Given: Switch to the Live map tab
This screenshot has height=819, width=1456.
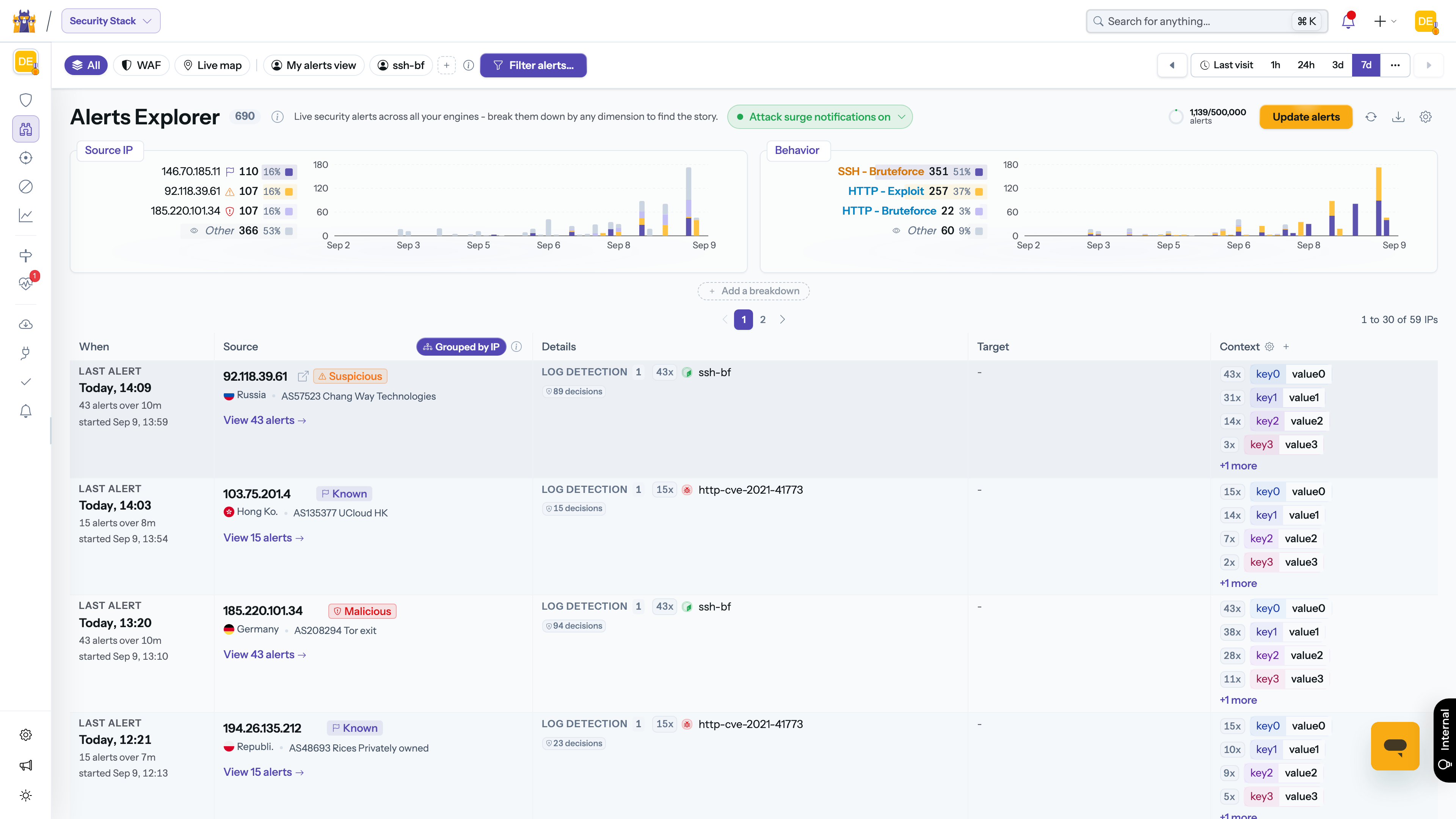Looking at the screenshot, I should coord(212,65).
